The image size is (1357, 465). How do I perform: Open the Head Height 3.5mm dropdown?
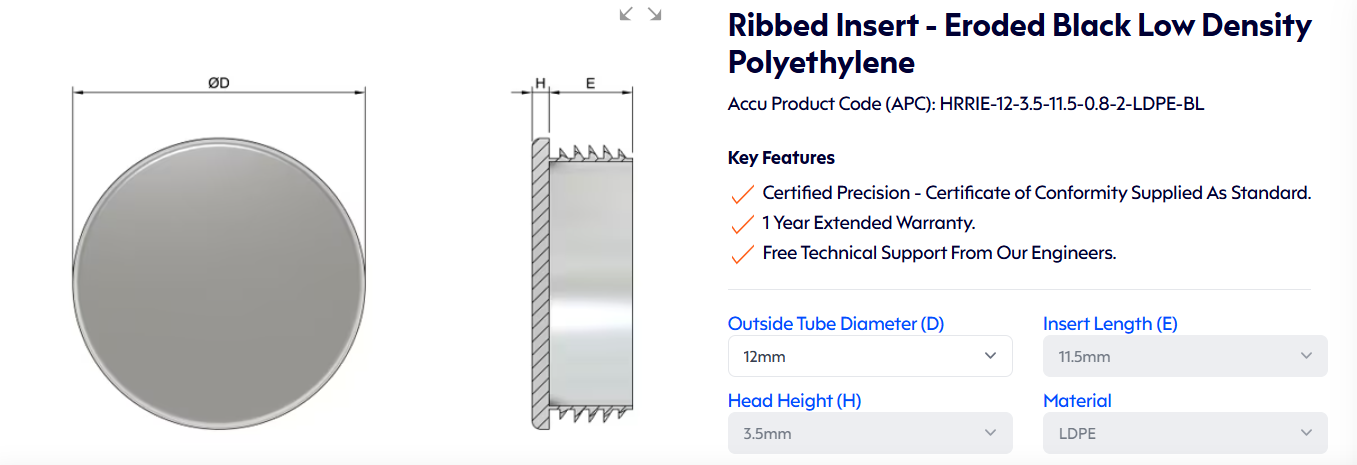(870, 433)
